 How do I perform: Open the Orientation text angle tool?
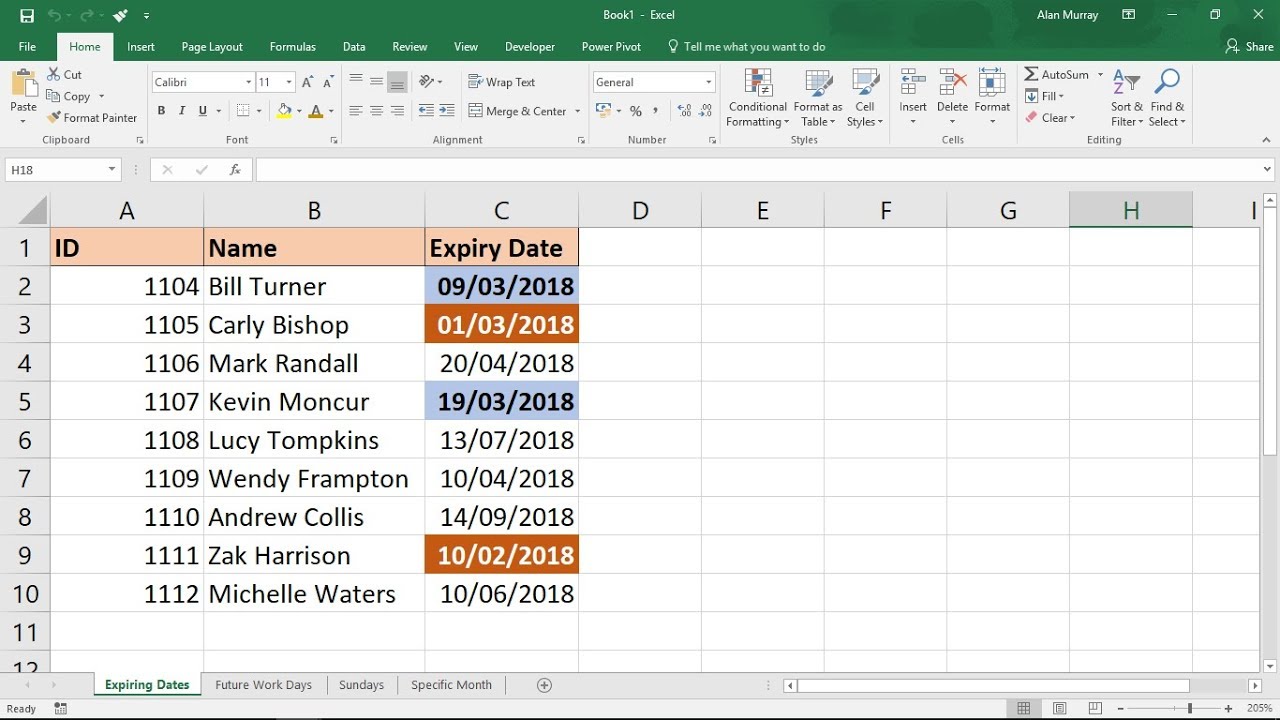coord(427,82)
